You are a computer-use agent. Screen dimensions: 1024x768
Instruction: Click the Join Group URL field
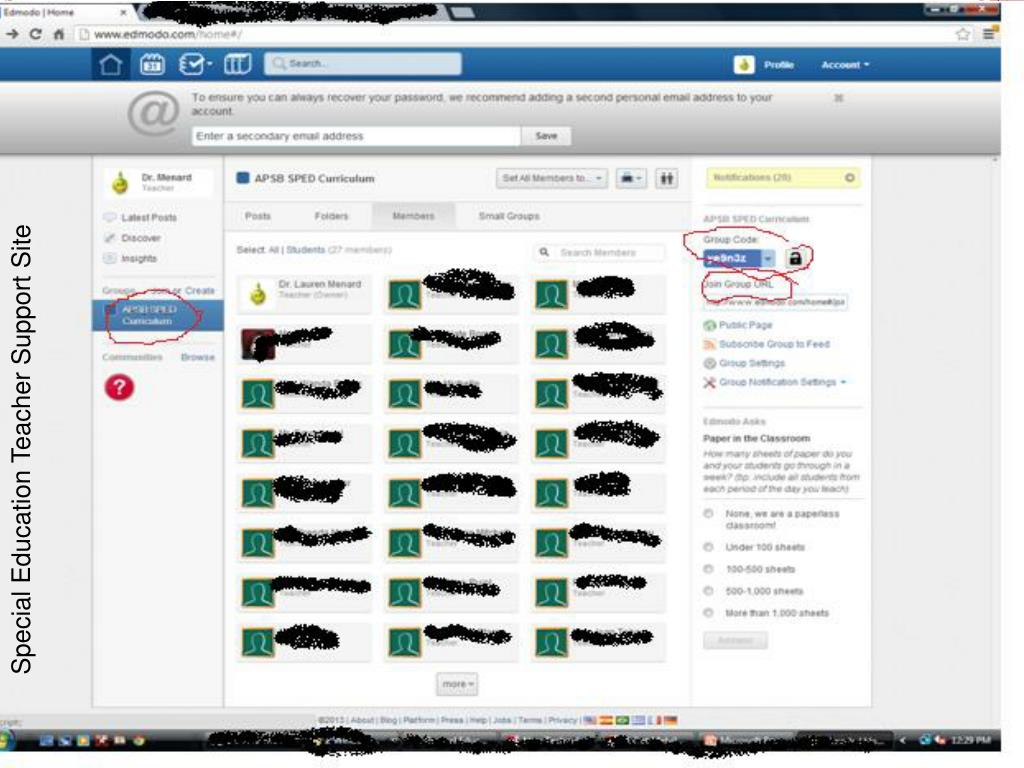pos(775,302)
